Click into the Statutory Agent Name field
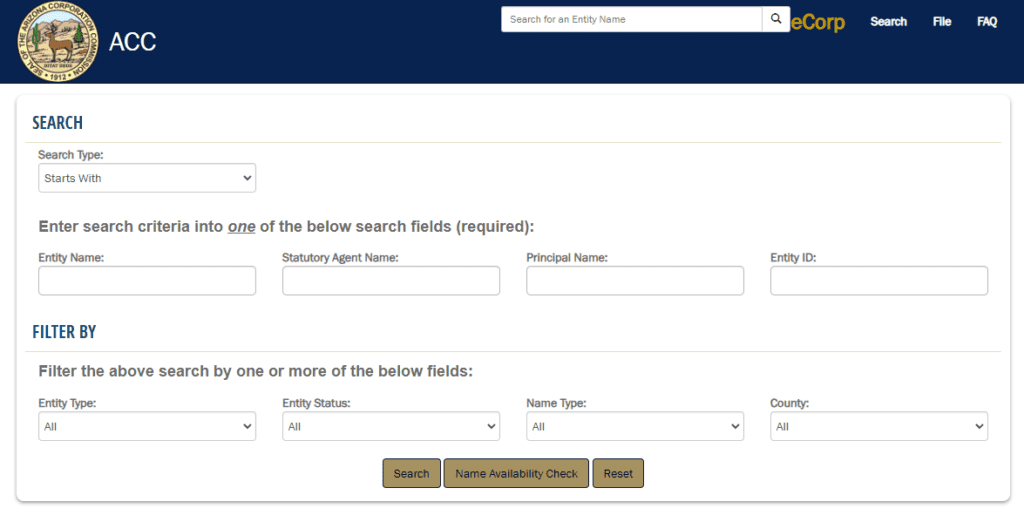 [x=391, y=281]
